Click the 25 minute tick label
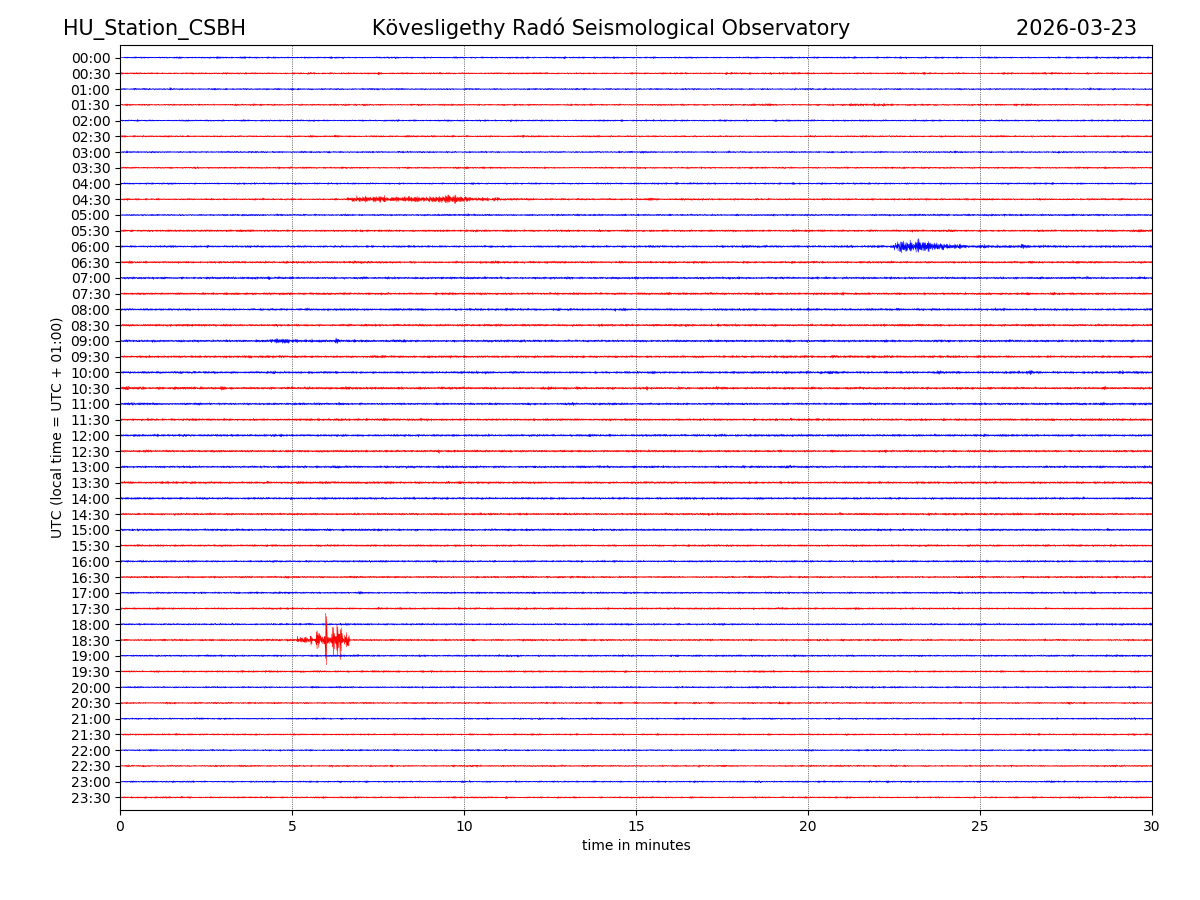 click(979, 826)
